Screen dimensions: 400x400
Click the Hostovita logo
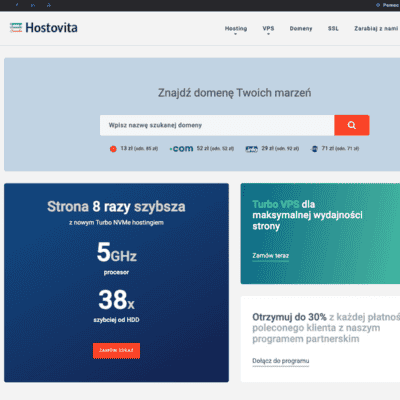tap(44, 28)
